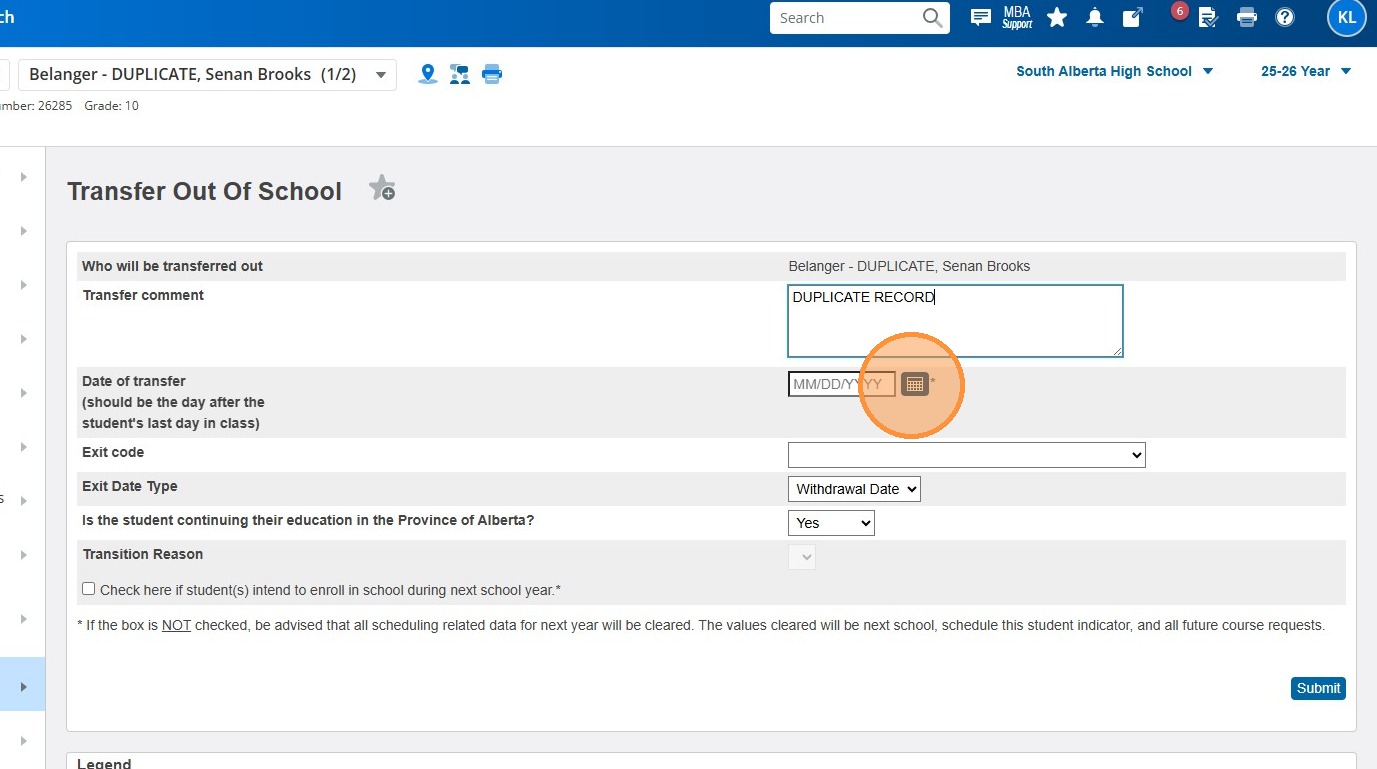Open the KL user profile avatar
Viewport: 1377px width, 769px height.
click(1346, 18)
